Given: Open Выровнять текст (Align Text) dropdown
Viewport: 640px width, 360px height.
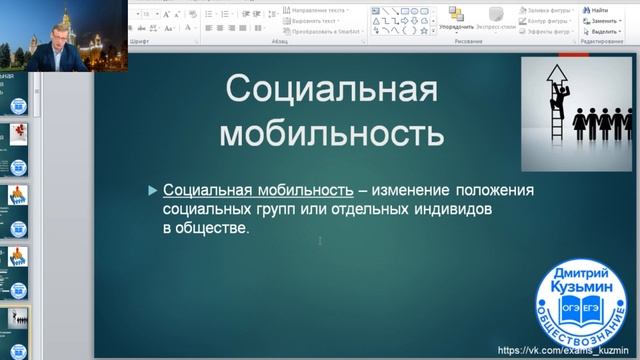Looking at the screenshot, I should (x=311, y=21).
